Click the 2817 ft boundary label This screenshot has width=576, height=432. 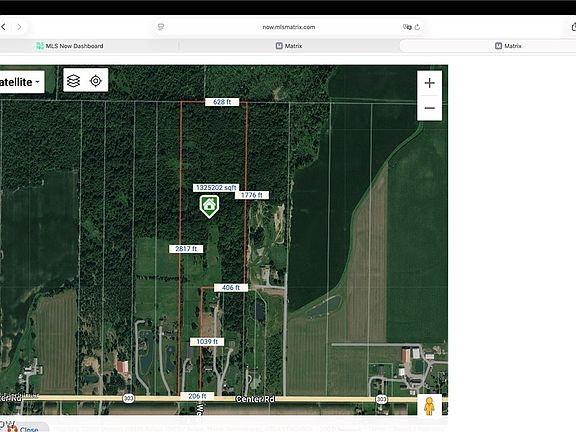click(186, 249)
